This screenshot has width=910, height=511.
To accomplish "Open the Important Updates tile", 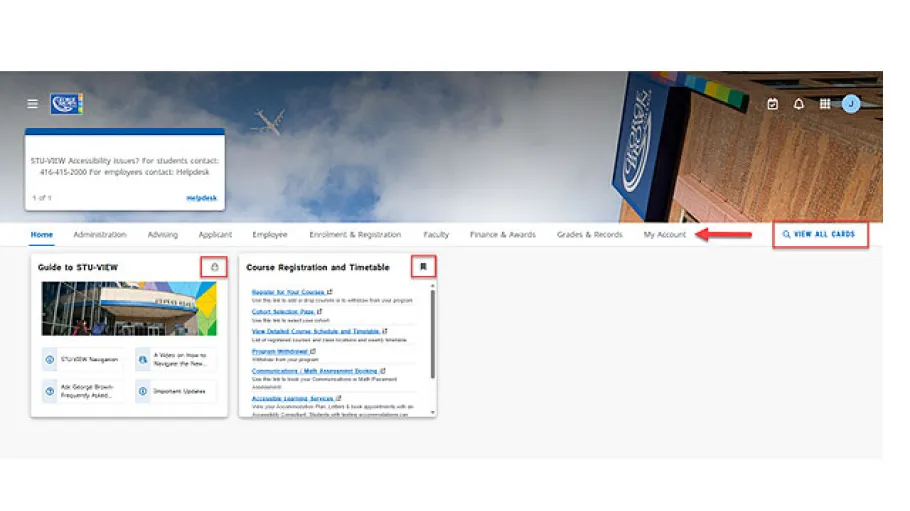I will 176,391.
